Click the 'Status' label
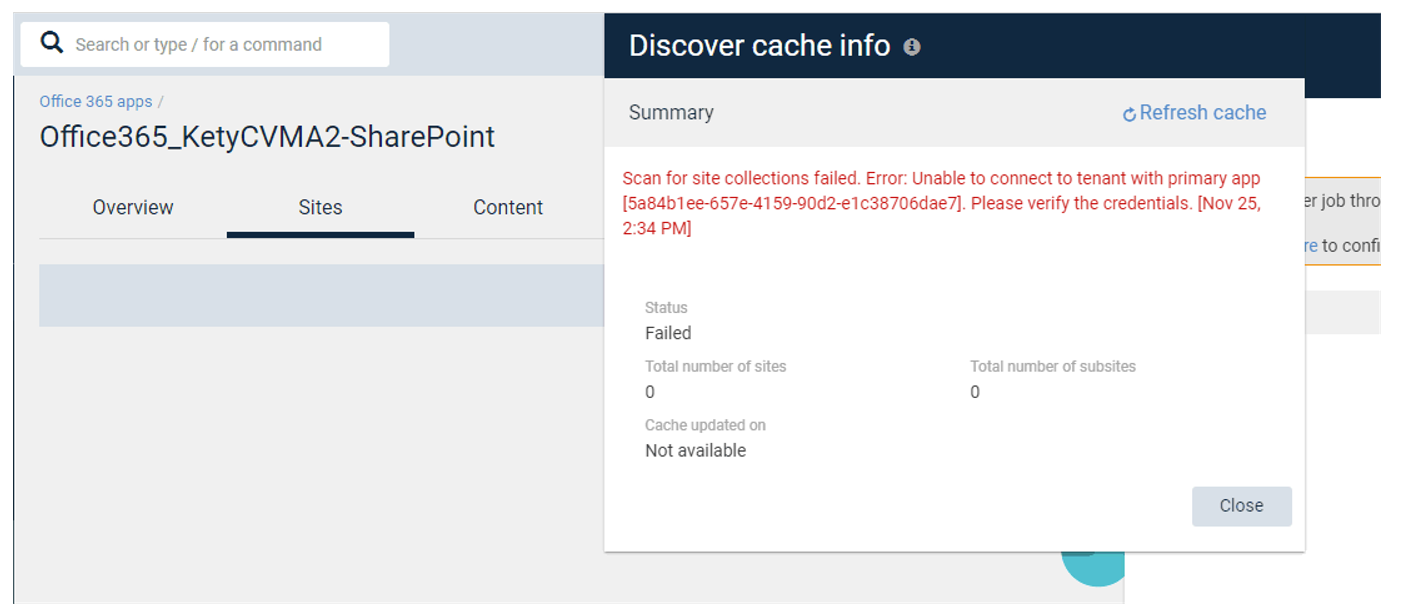The height and width of the screenshot is (607, 1423). tap(666, 308)
